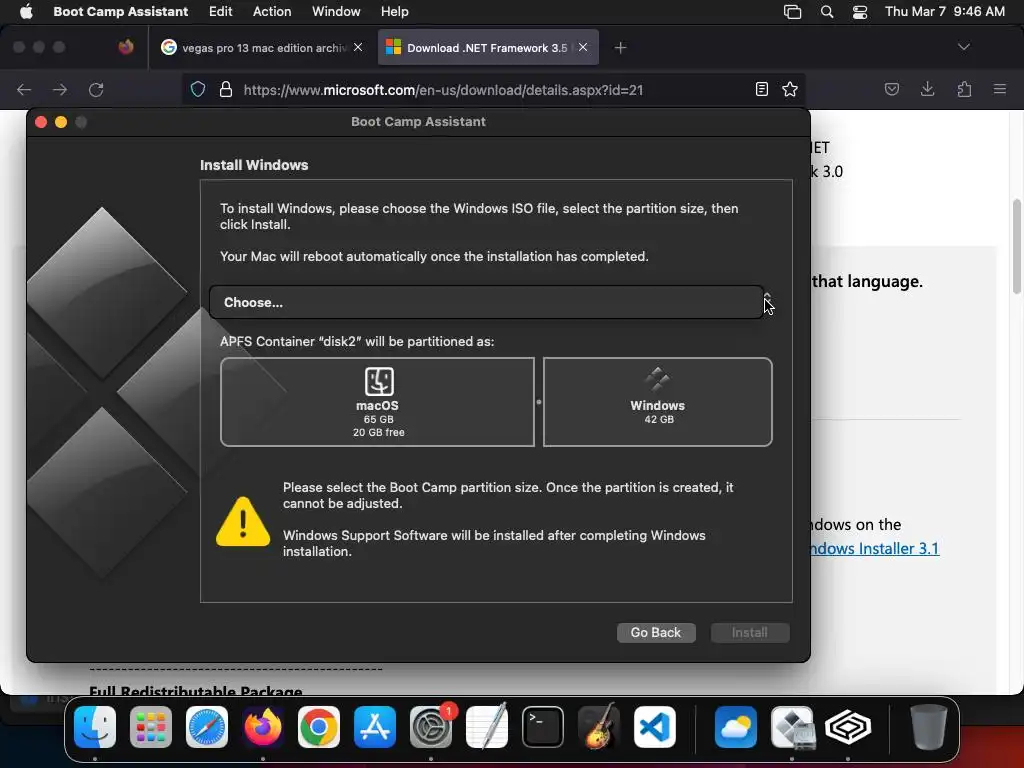1024x768 pixels.
Task: Open TextEdit from the Dock
Action: (x=487, y=727)
